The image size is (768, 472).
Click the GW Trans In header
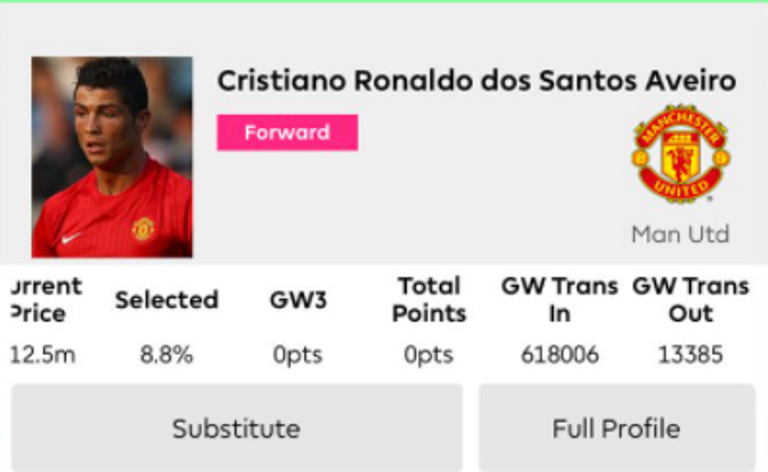[x=560, y=300]
